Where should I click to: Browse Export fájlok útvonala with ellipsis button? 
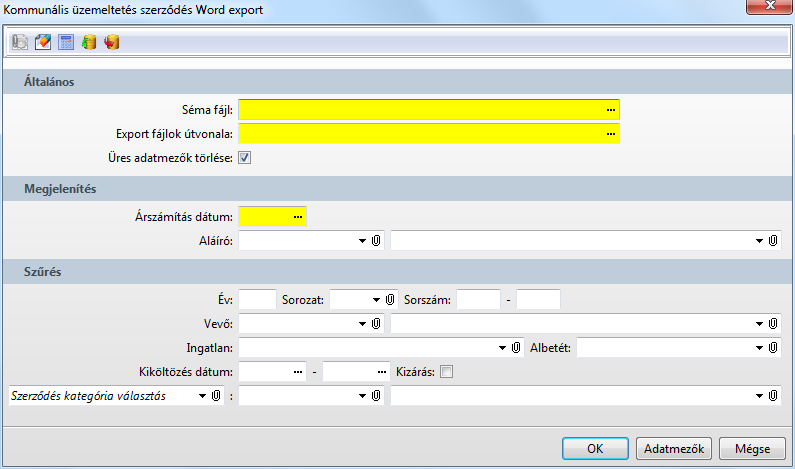(610, 134)
